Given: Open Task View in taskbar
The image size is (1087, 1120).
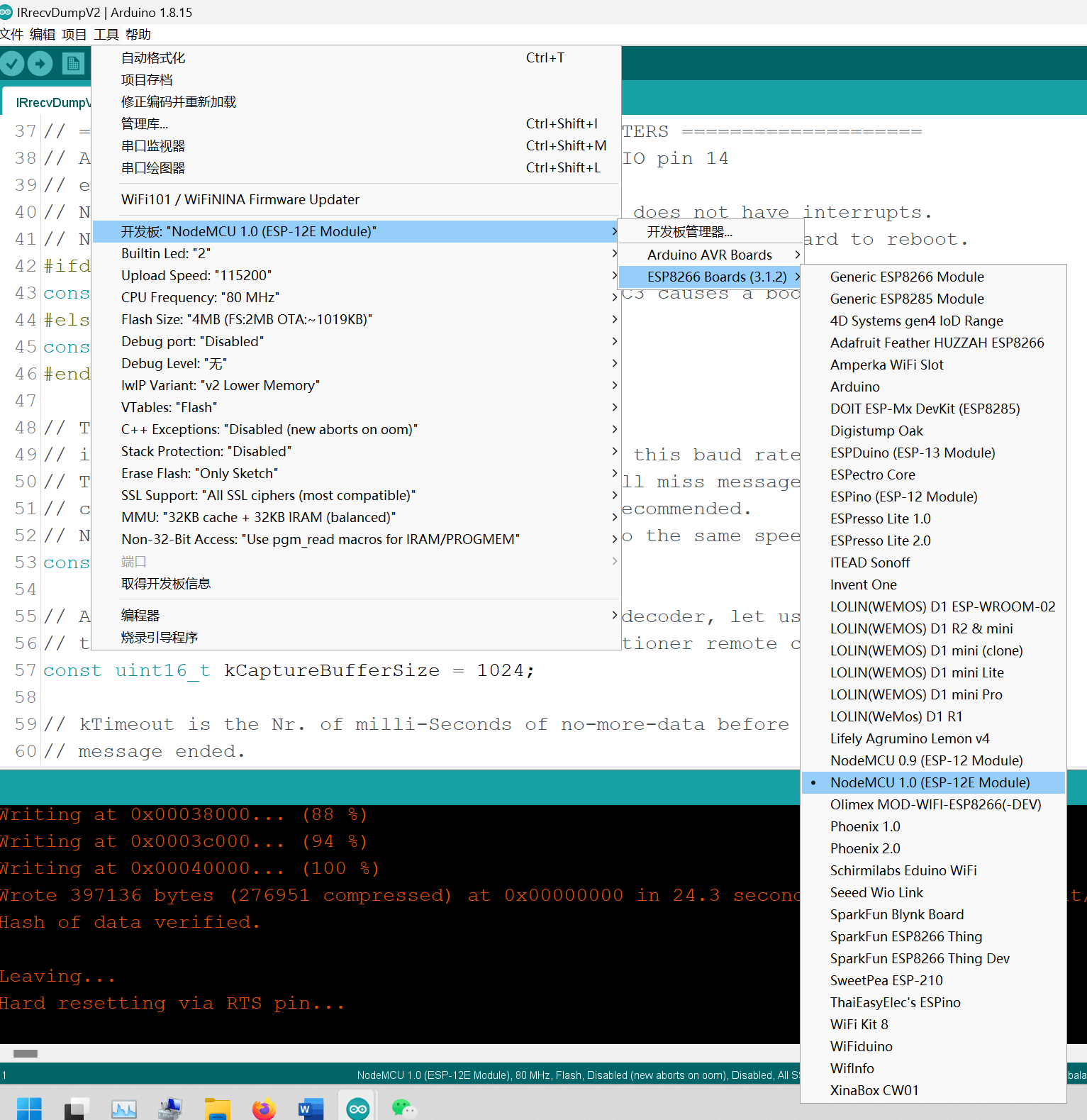Looking at the screenshot, I should 77,1109.
